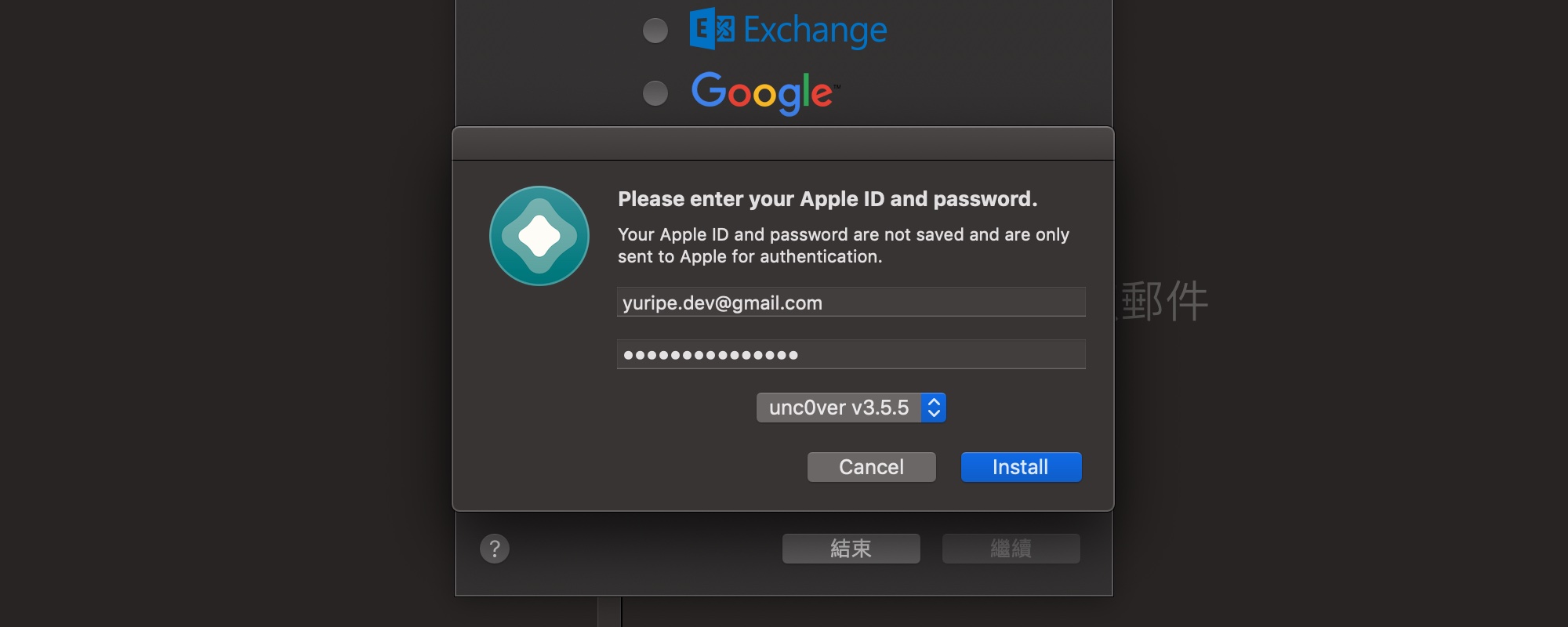Click the teal AltStore diamond icon

[x=539, y=236]
